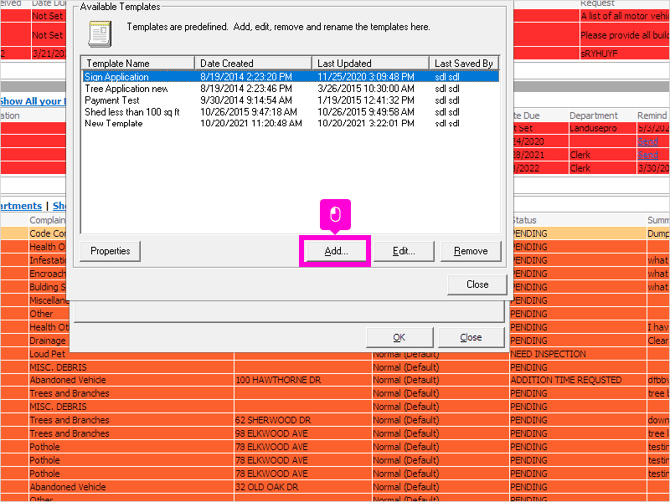Viewport: 670px width, 502px height.
Task: Open the Show All your link in background
Action: coord(33,101)
